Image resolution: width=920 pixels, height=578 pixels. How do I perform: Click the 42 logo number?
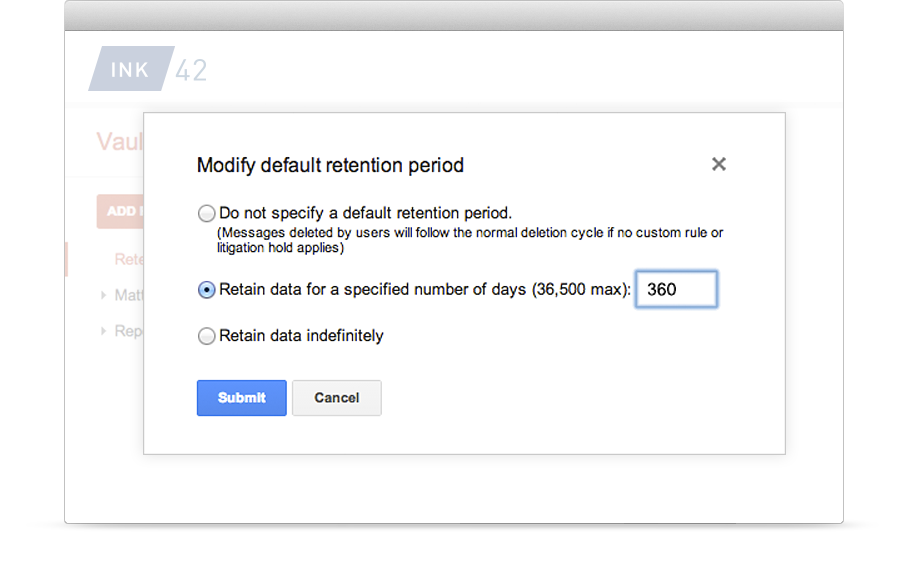tap(191, 70)
